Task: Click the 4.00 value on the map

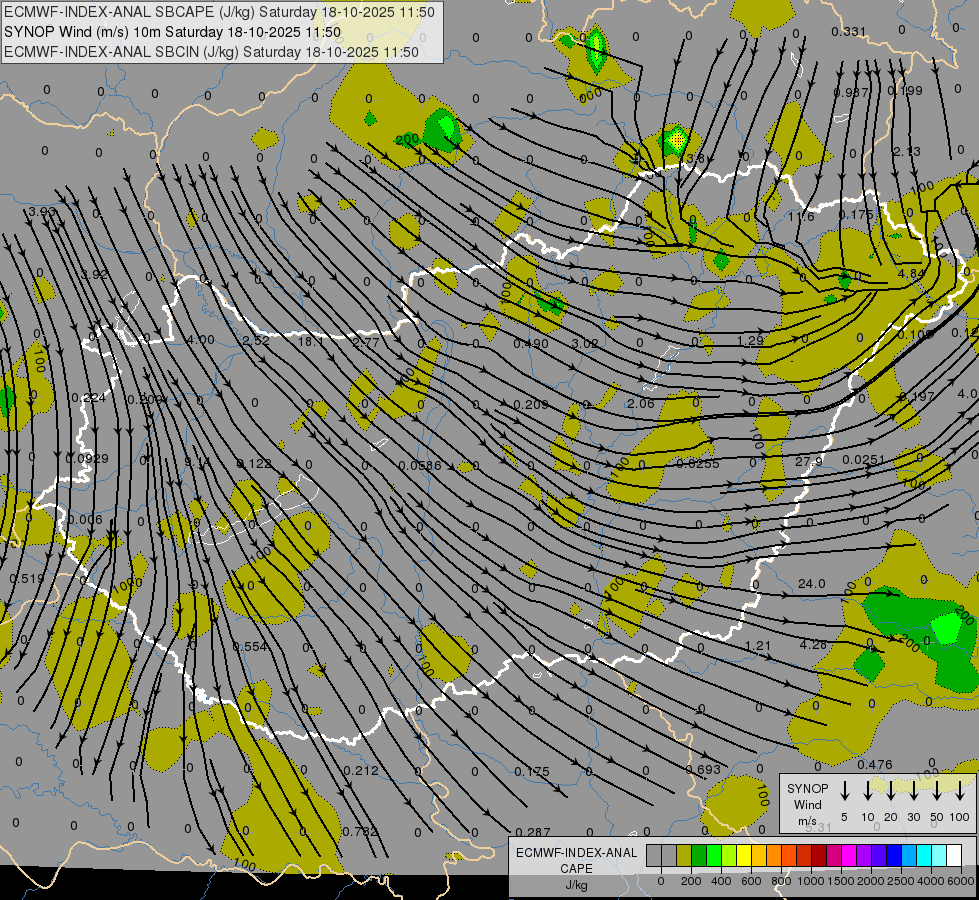Action: click(x=200, y=340)
